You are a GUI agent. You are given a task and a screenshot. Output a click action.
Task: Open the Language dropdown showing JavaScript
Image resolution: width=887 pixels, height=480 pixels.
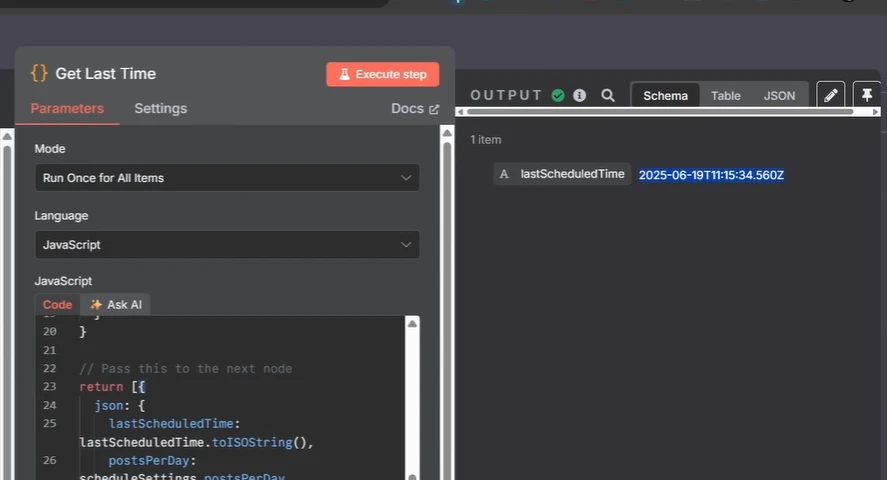pos(227,245)
